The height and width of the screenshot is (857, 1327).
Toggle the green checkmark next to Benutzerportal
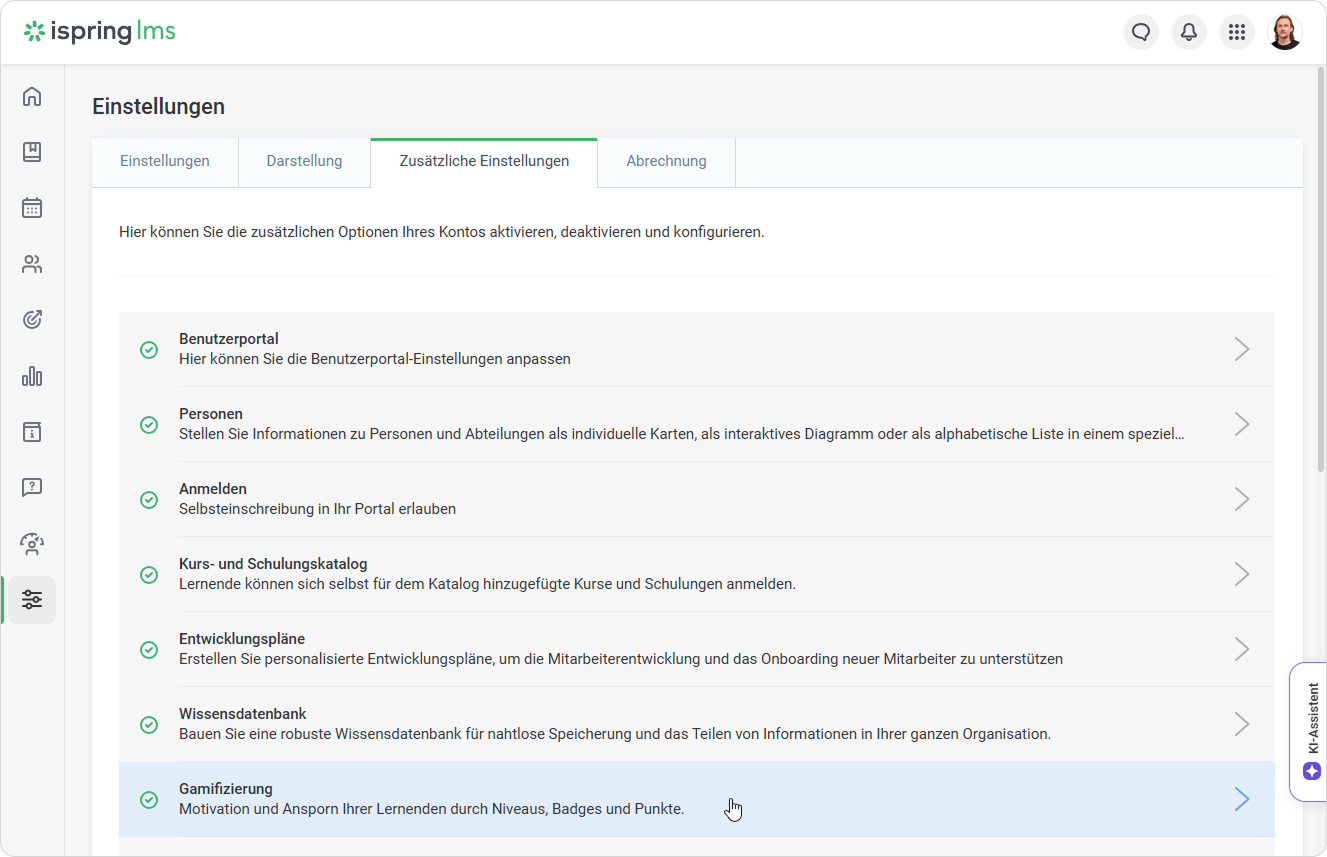(149, 350)
